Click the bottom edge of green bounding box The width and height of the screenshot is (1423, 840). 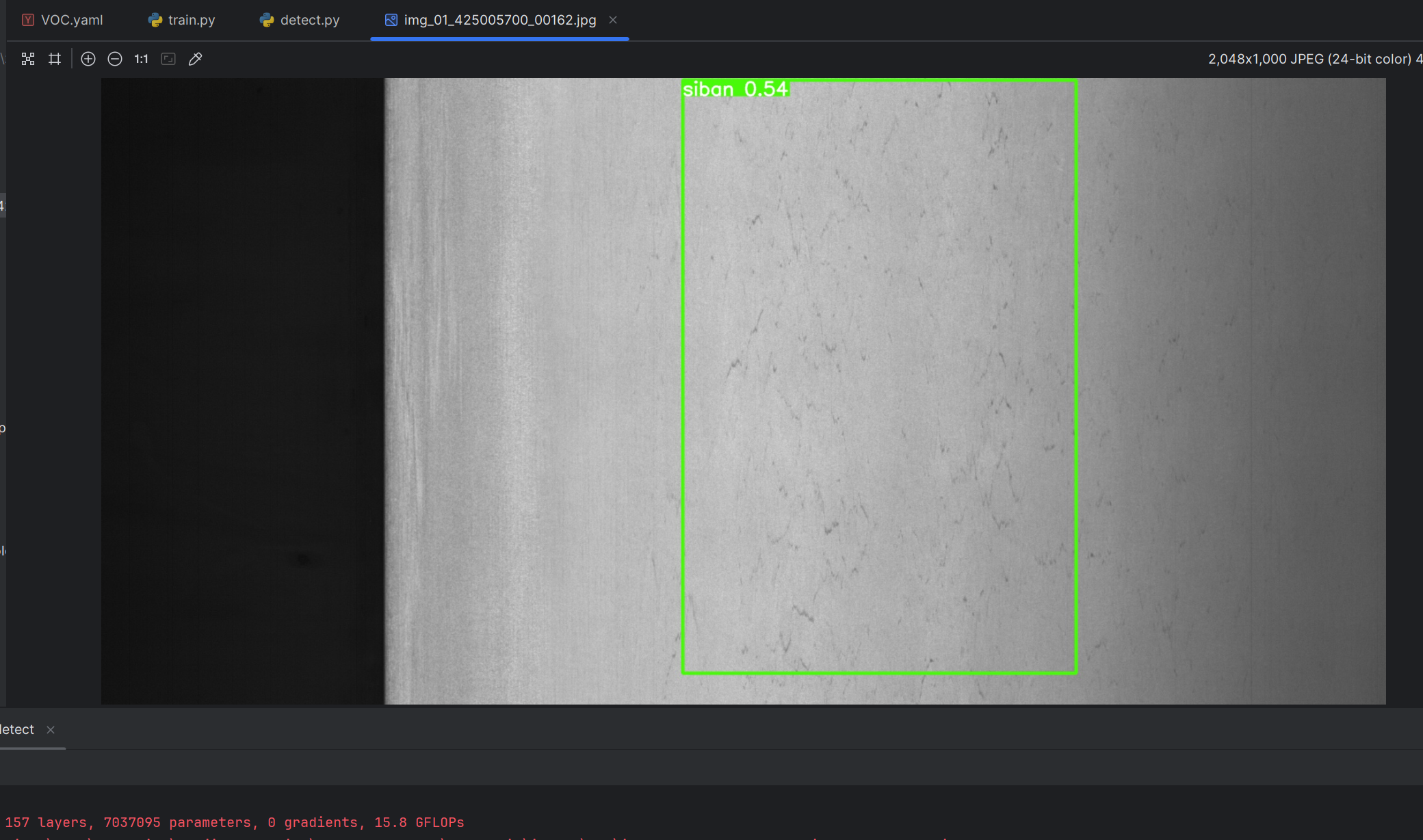(x=879, y=673)
